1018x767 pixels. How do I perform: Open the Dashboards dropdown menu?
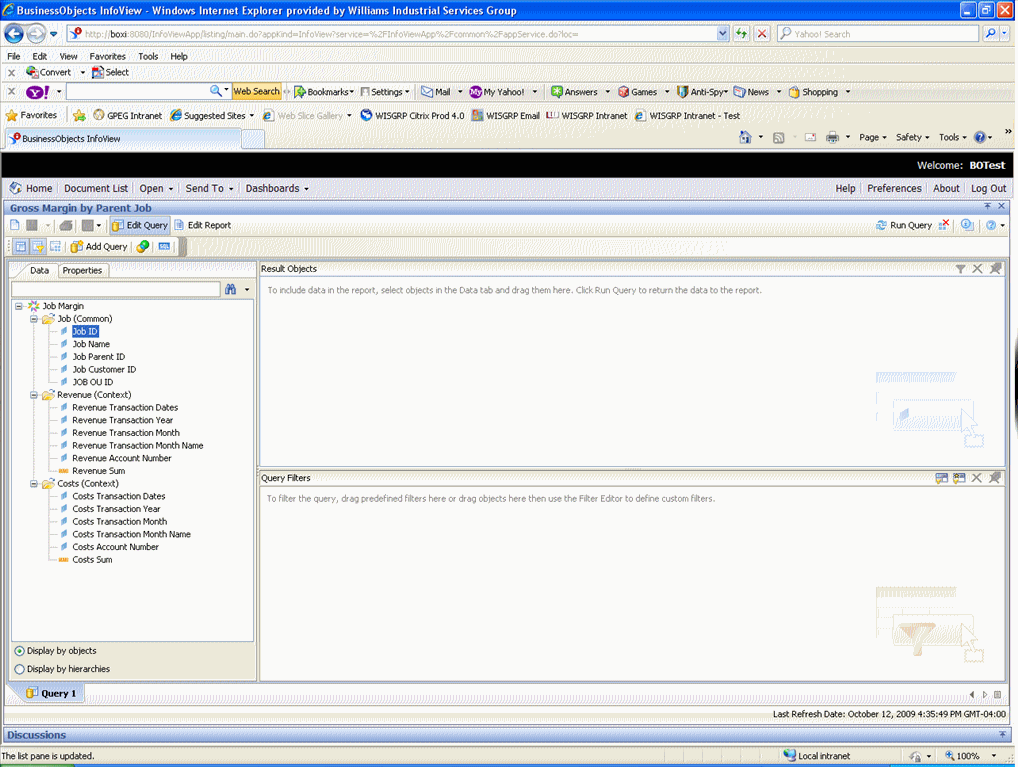click(x=277, y=188)
